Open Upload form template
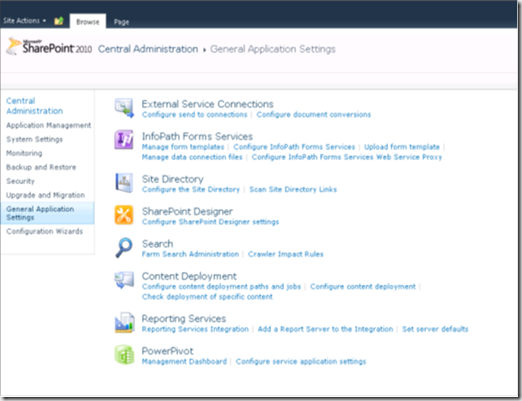The width and height of the screenshot is (522, 401). coord(402,147)
